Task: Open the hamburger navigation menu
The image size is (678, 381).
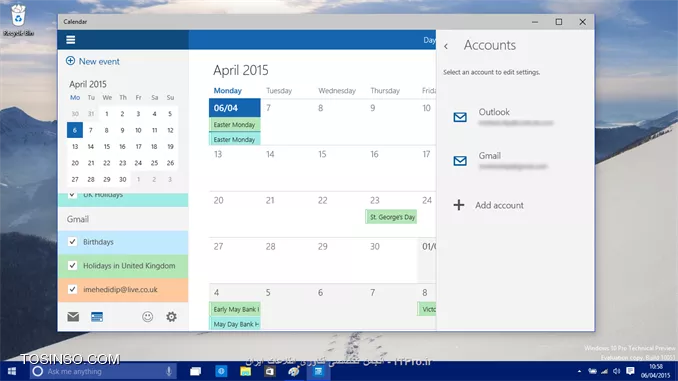Action: (70, 40)
